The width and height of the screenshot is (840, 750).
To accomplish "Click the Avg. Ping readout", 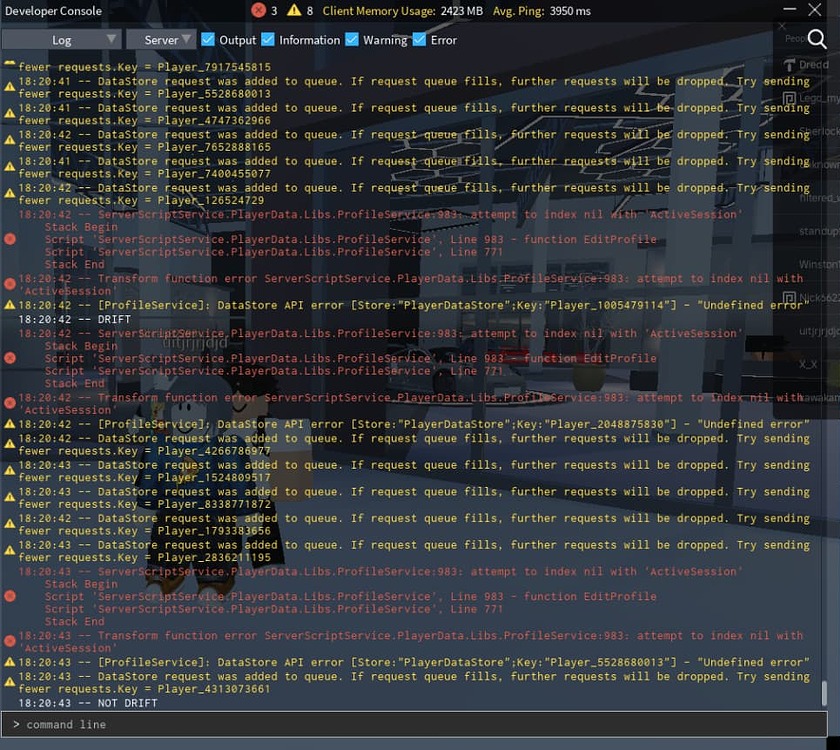I will point(540,11).
